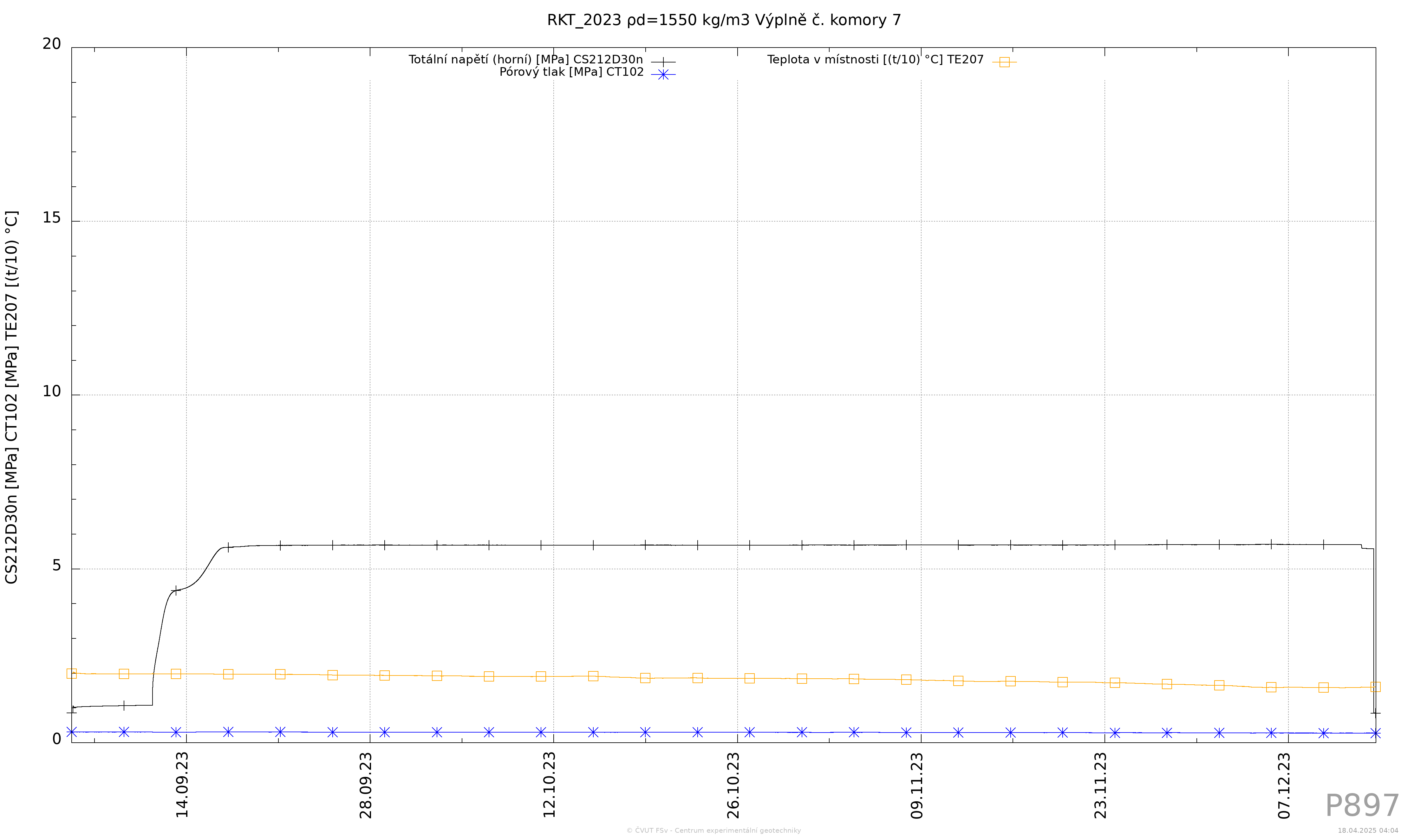Click legend entry 'Totální napětí (horní) [MPa] CS212D30n'
Image resolution: width=1427 pixels, height=840 pixels.
click(526, 60)
